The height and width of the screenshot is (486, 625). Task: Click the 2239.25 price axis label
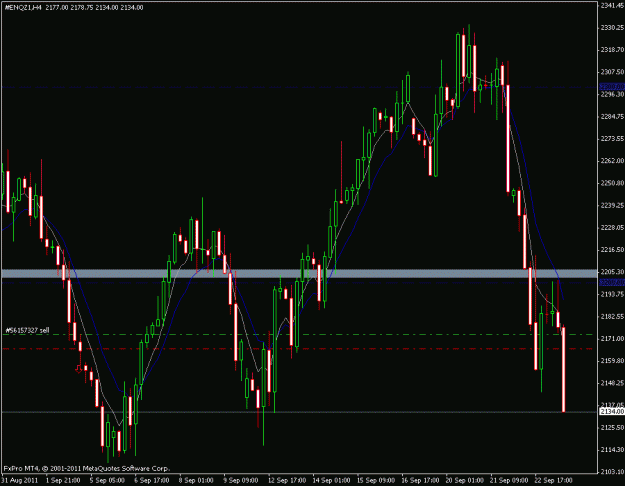(x=612, y=205)
